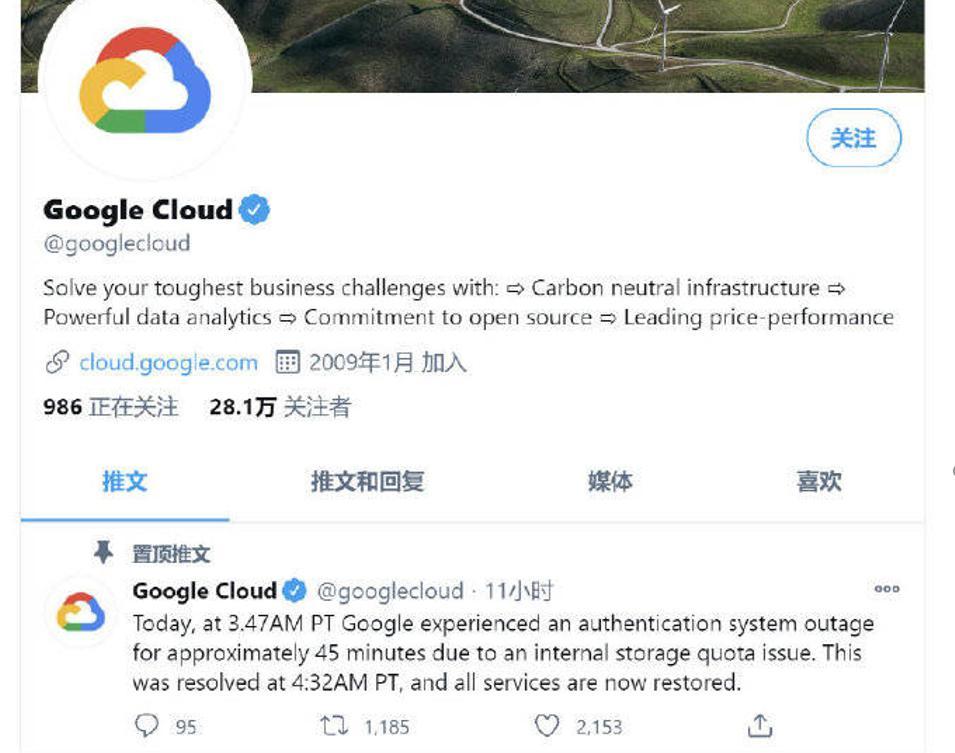
Task: Click the share icon on tweet
Action: (x=760, y=726)
